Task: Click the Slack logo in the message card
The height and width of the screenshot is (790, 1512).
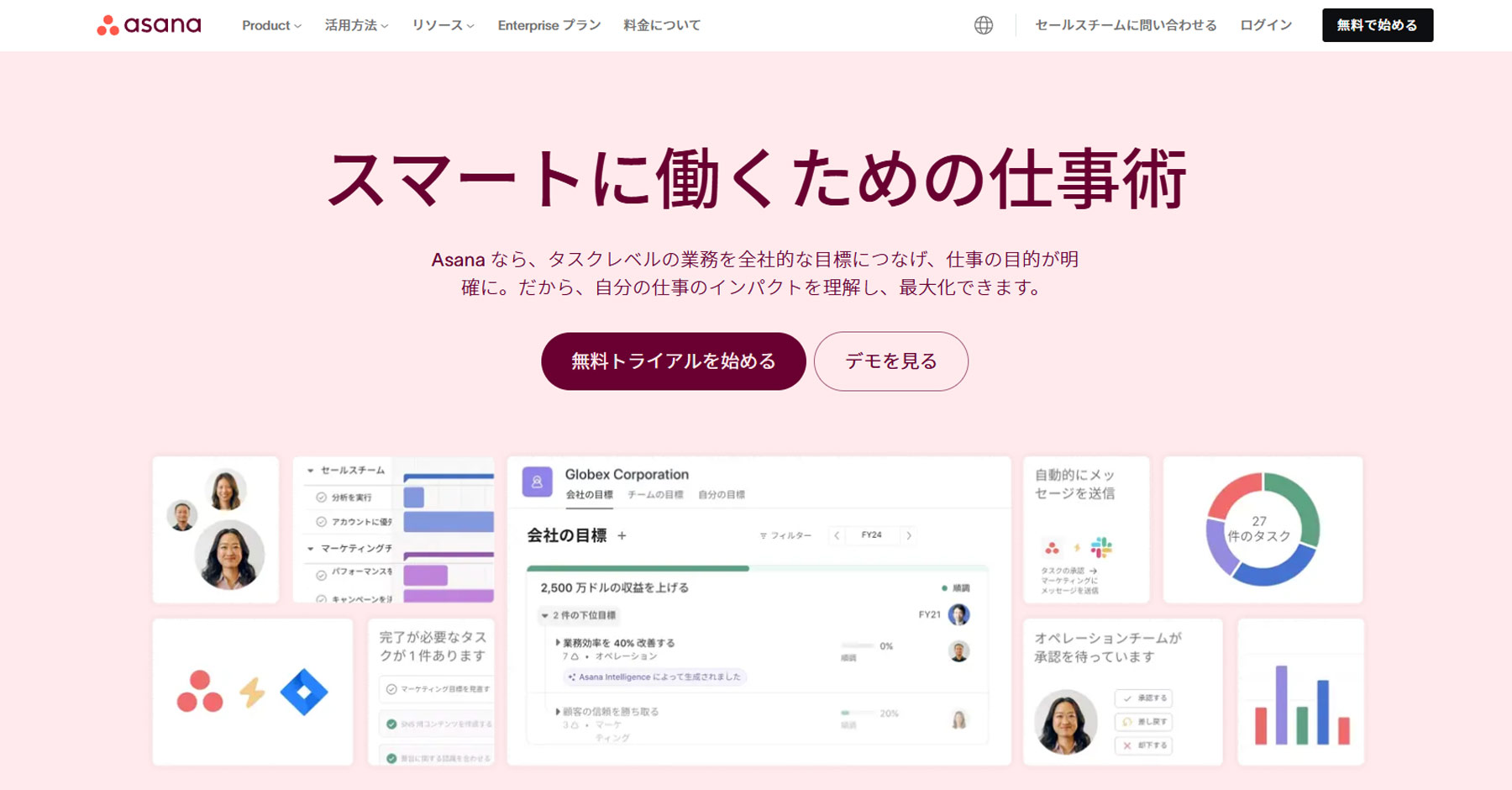Action: 1101,548
